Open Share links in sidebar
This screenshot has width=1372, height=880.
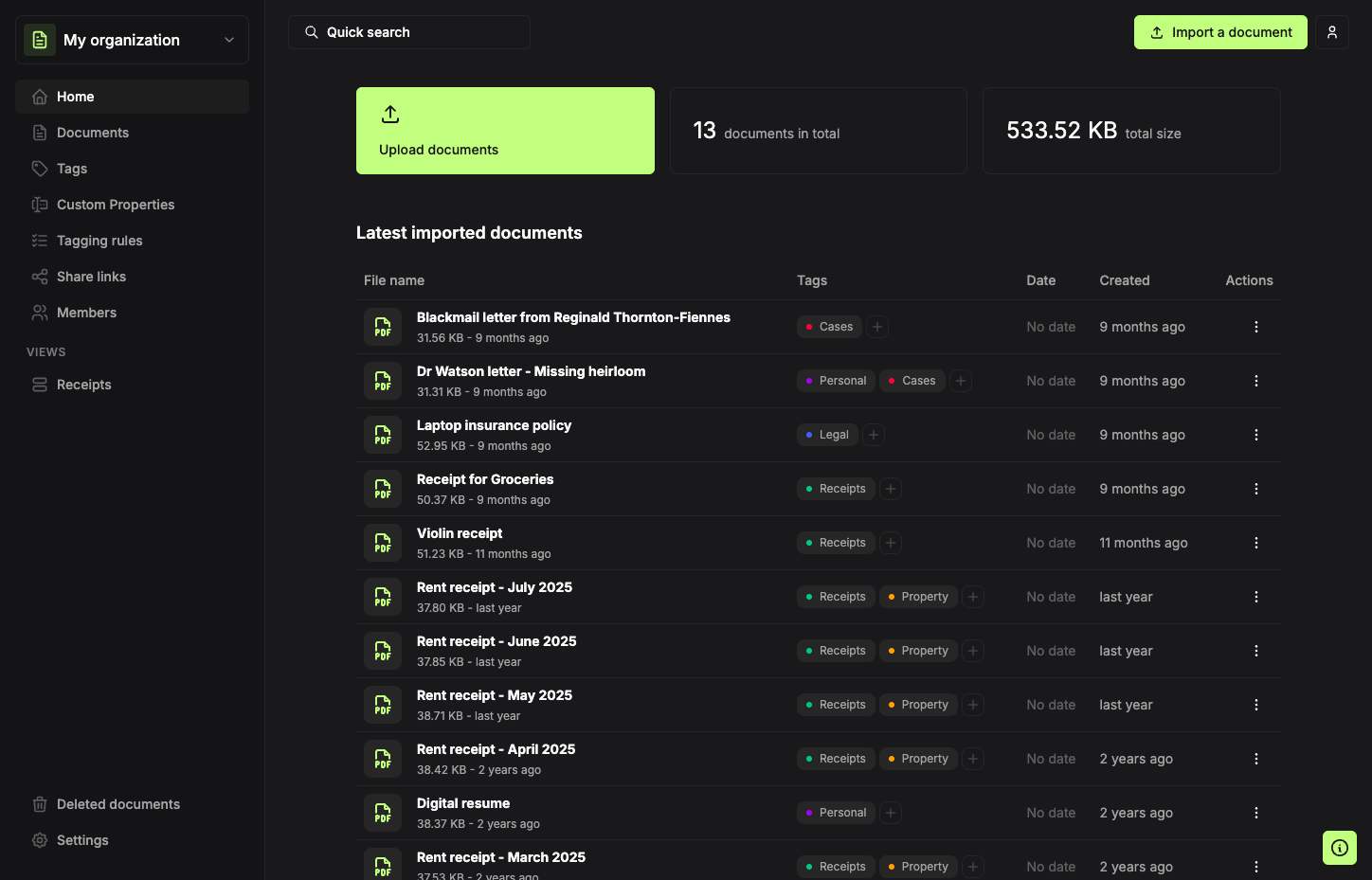tap(132, 277)
